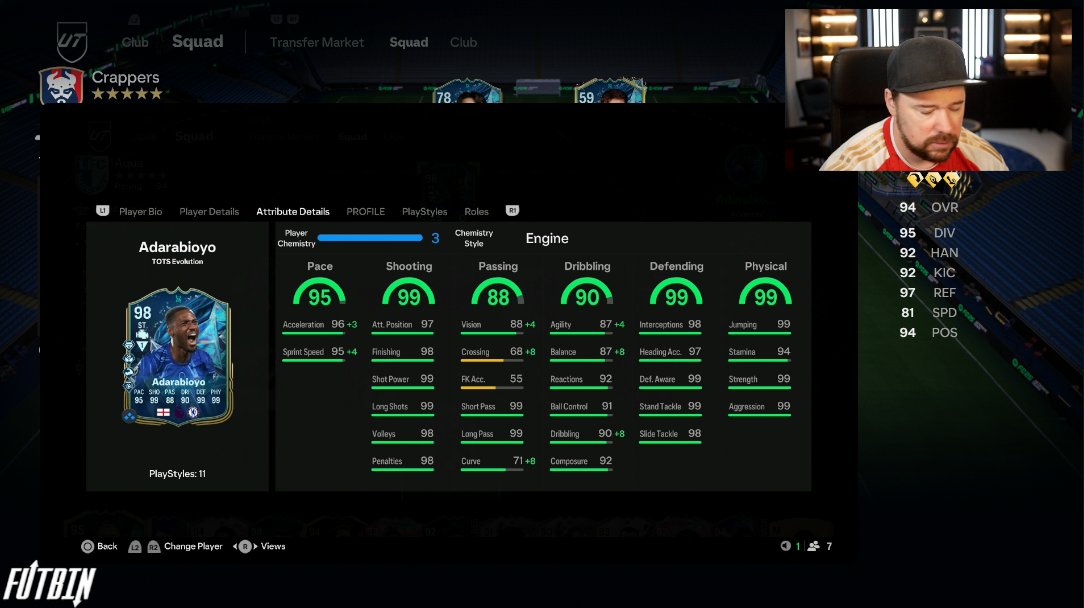Screen dimensions: 1084x608
Task: Click the Physical 99 gauge
Action: point(765,292)
